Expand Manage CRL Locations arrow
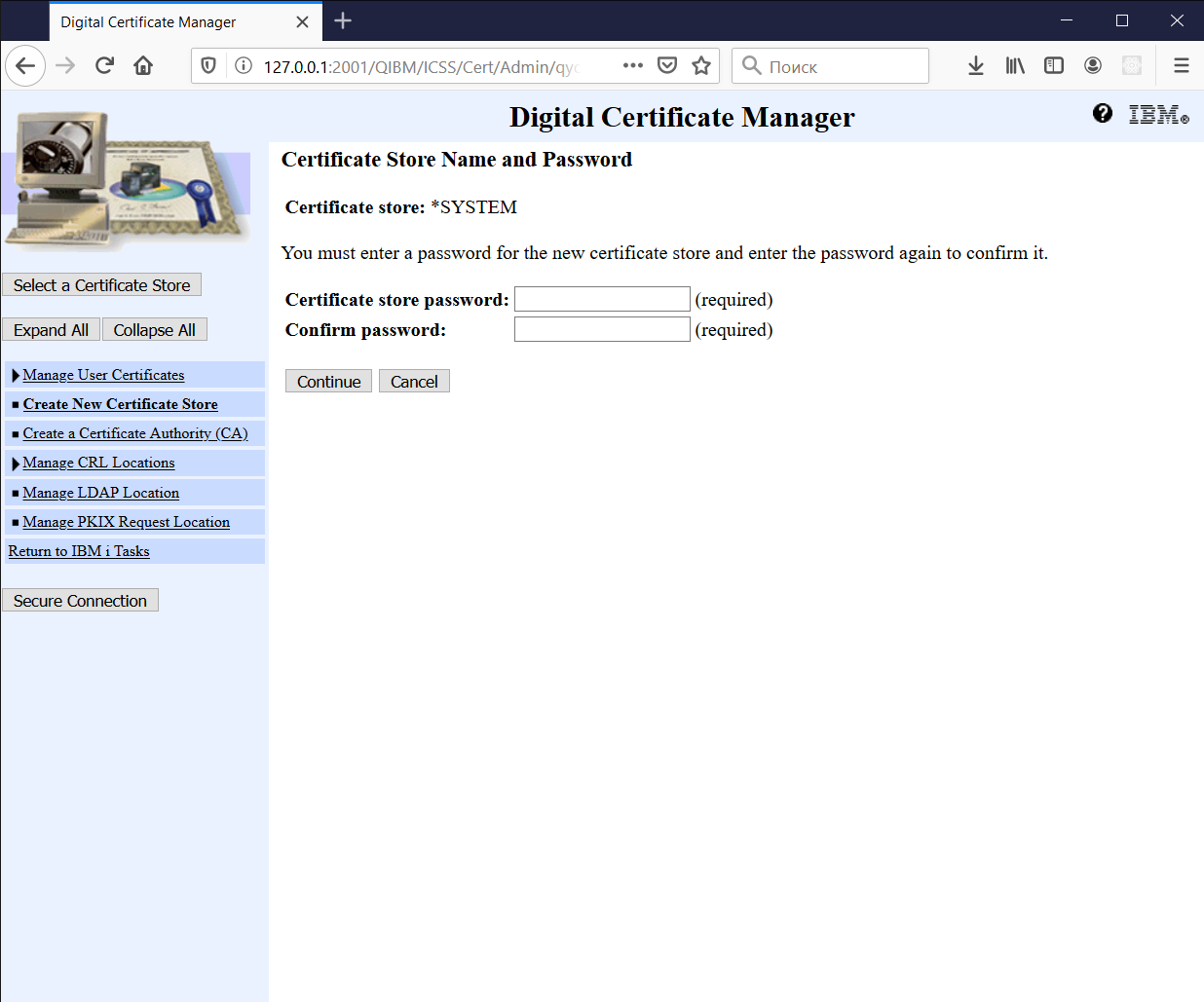The height and width of the screenshot is (1002, 1204). point(16,464)
